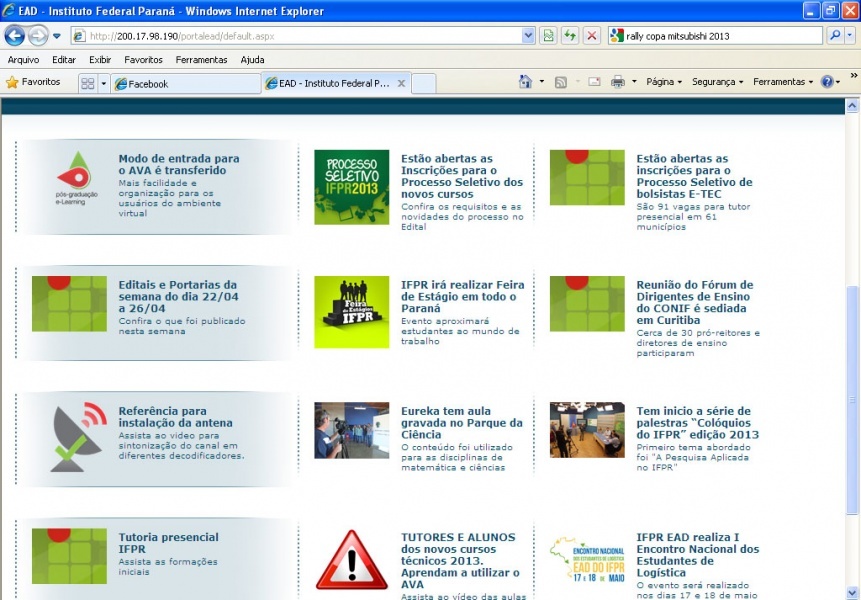
Task: Click the Help question mark icon
Action: tap(827, 82)
